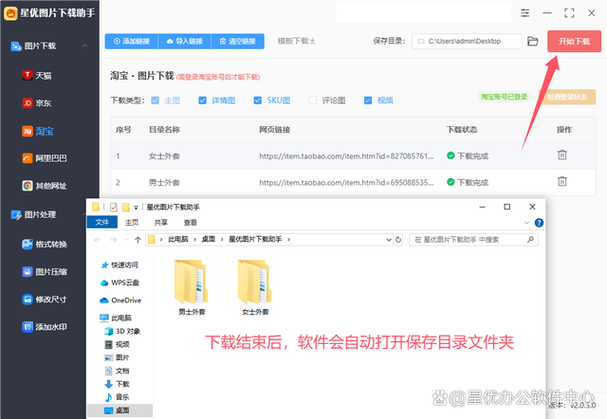The width and height of the screenshot is (607, 419).
Task: Open the 天猫 sidebar item
Action: [37, 75]
